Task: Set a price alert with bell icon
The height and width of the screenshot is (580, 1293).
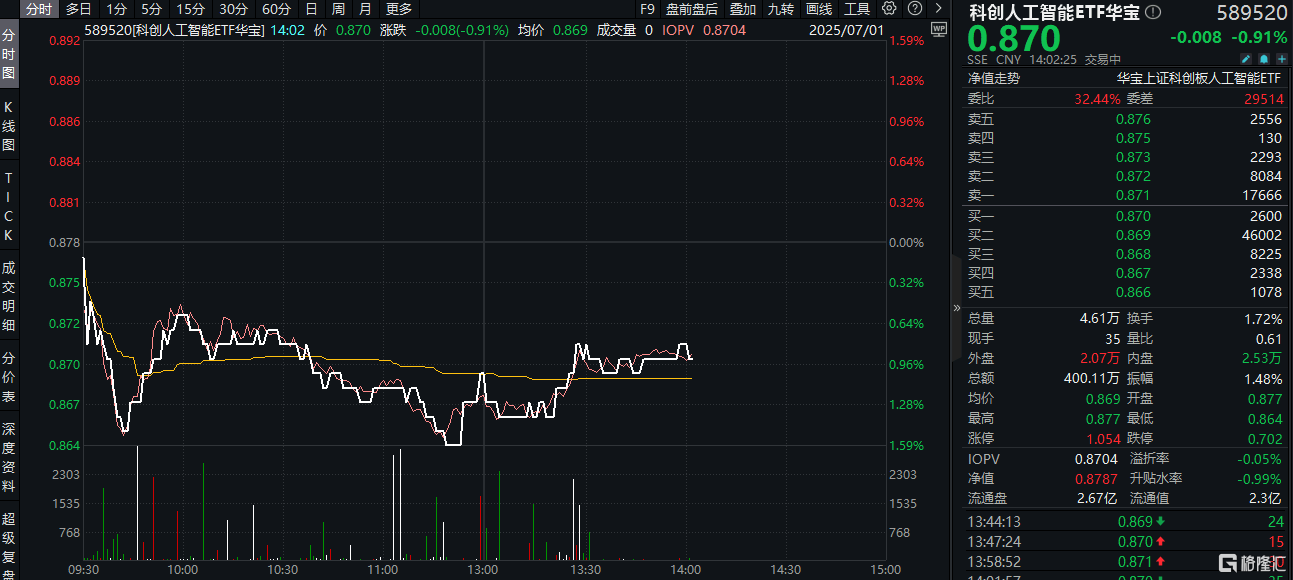Action: 1264,59
